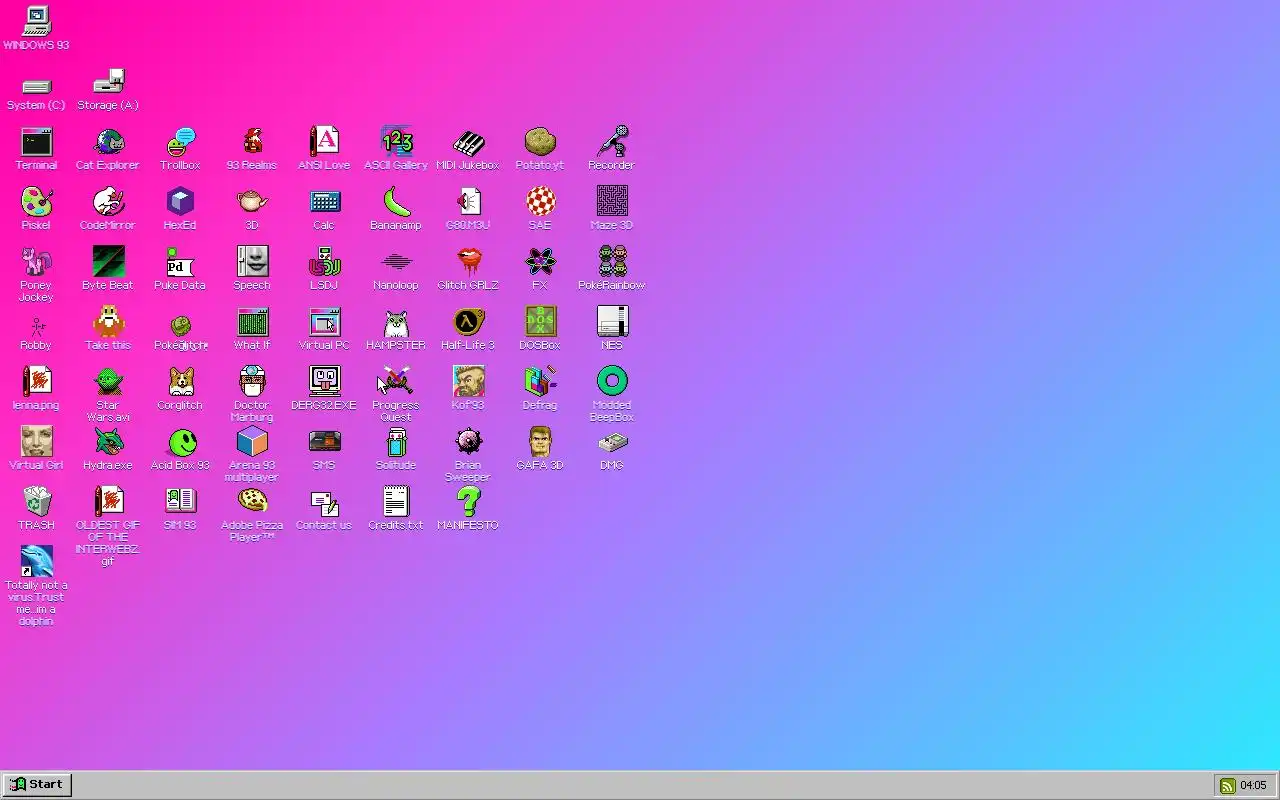Open Defrag icon
The width and height of the screenshot is (1280, 800).
click(540, 382)
